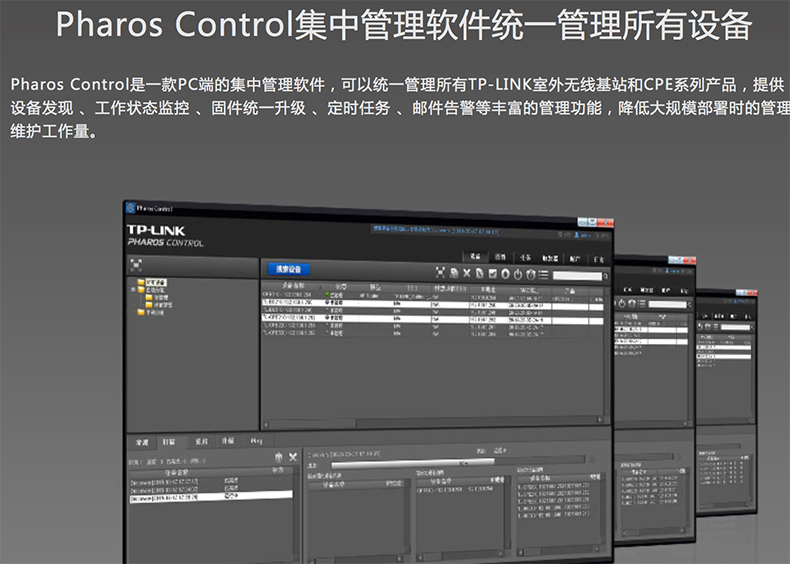Expand the second folder node in tree
Viewport: 790px width, 564px height.
tap(140, 290)
